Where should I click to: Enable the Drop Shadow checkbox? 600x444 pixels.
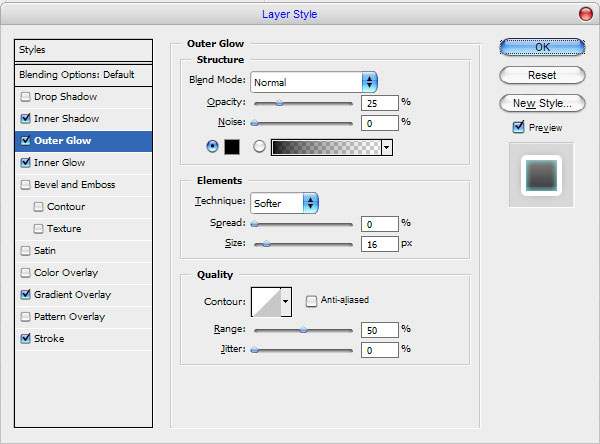pyautogui.click(x=26, y=96)
